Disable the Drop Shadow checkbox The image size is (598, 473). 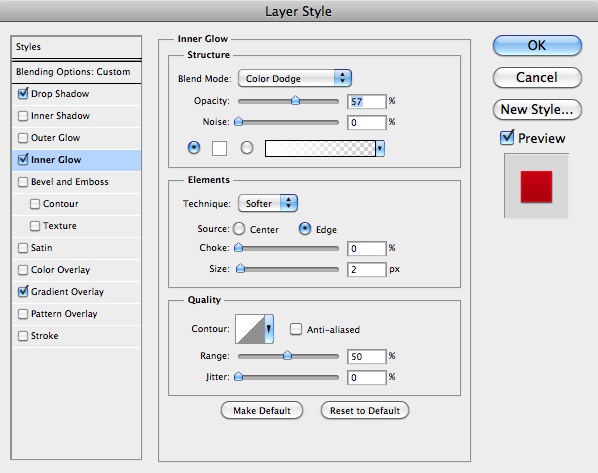tap(23, 93)
